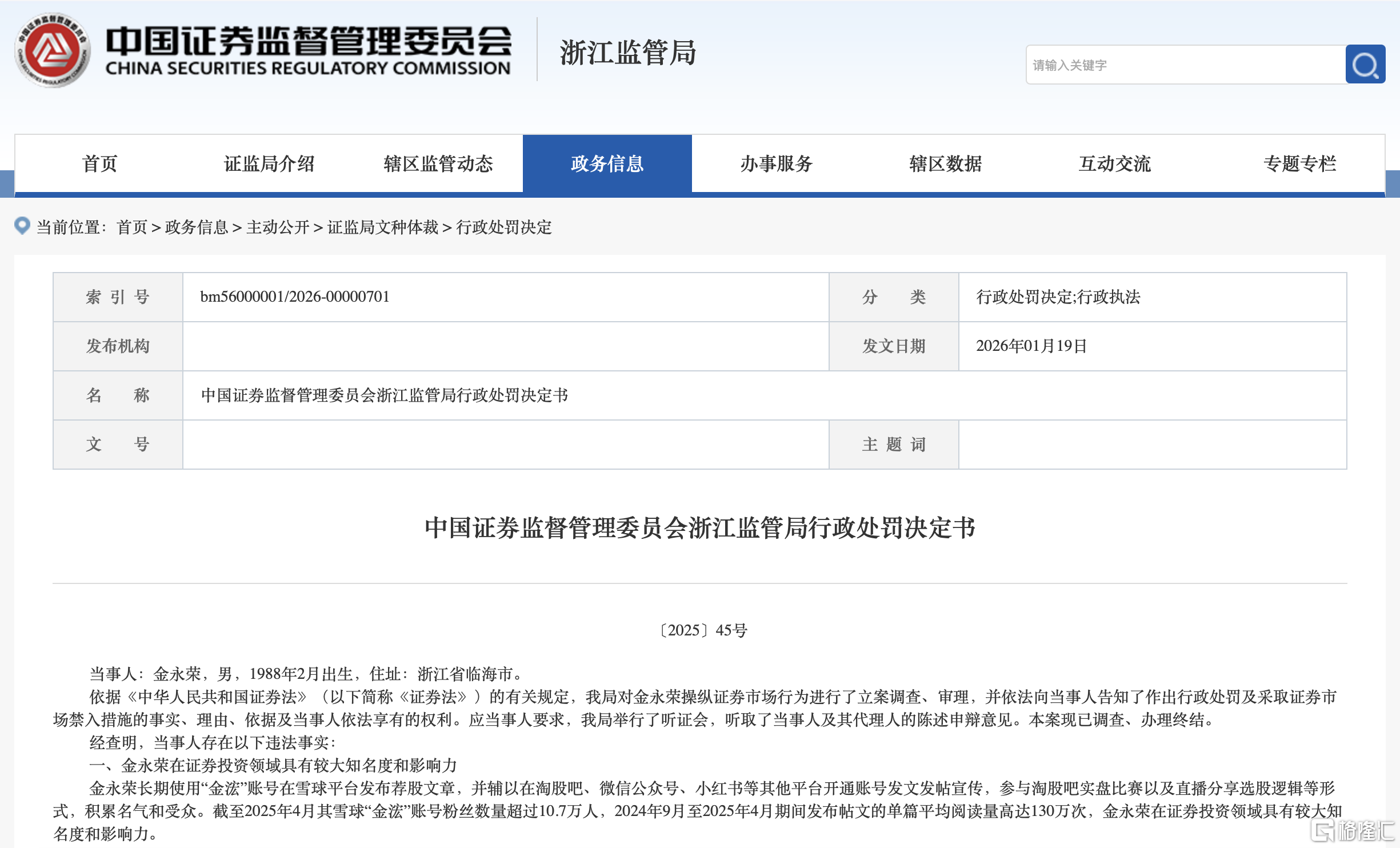
Task: Open the 辖区监管动态 navigation tab
Action: (438, 164)
